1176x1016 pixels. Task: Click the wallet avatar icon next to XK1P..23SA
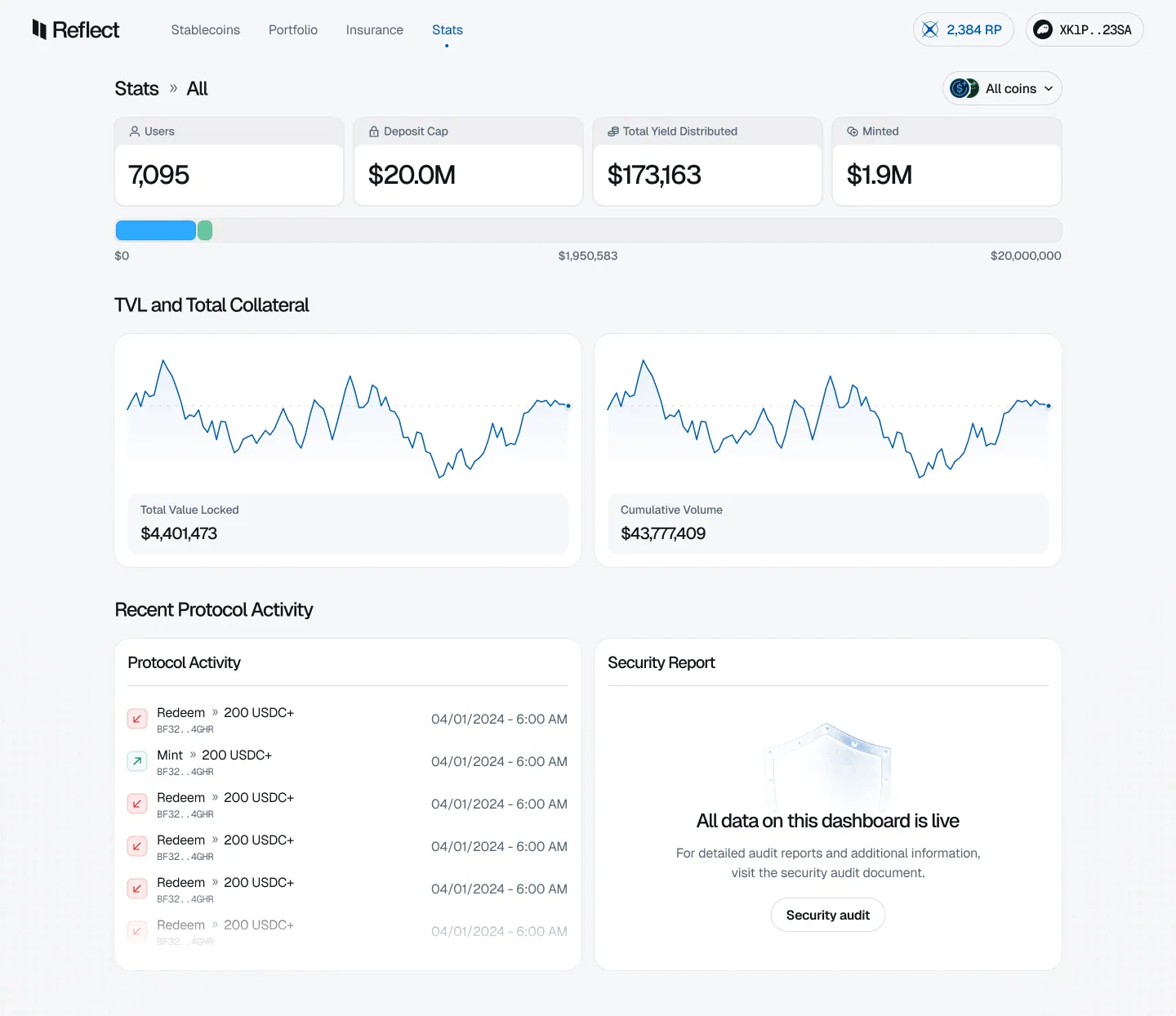tap(1043, 29)
